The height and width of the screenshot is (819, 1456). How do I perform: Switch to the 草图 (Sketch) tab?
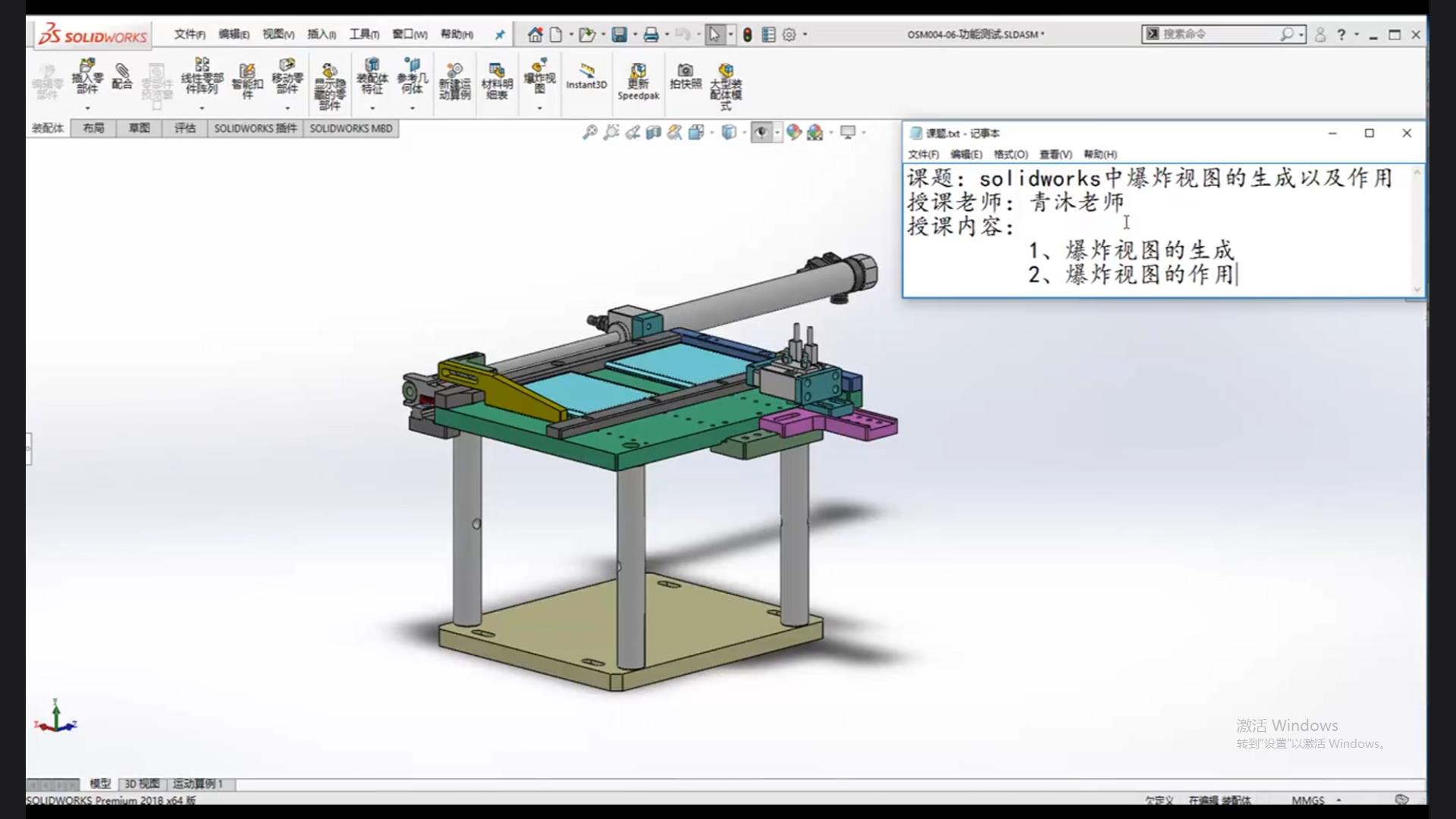click(139, 128)
